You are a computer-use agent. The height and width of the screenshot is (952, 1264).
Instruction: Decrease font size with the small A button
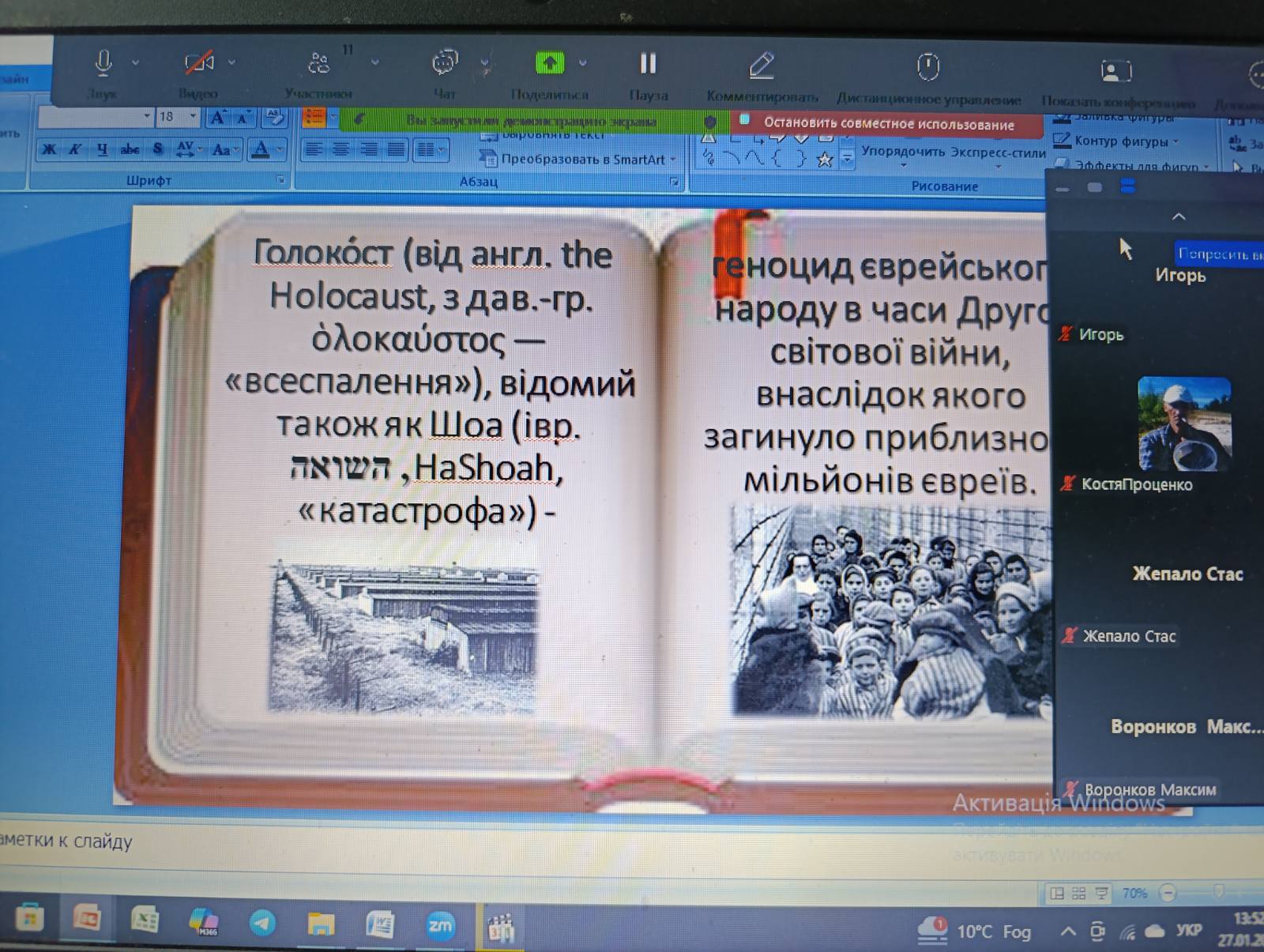tap(243, 118)
